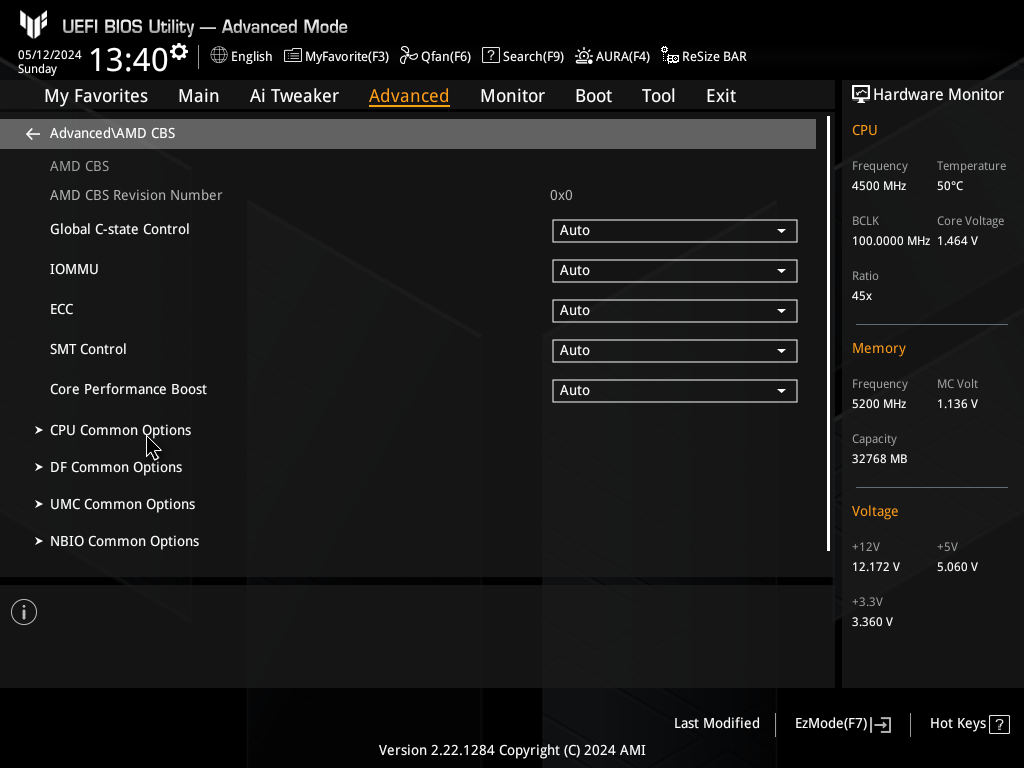Click the EzMode exit arrow icon
1024x768 pixels.
(x=881, y=724)
